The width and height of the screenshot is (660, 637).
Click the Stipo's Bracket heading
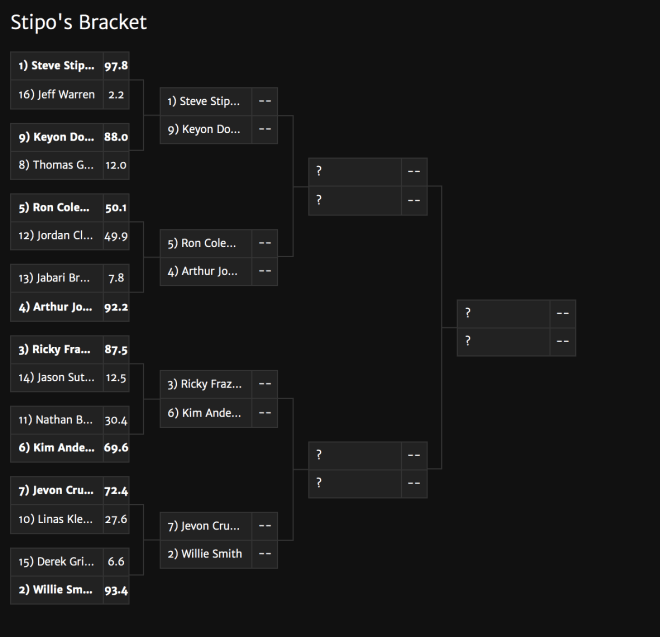coord(79,22)
